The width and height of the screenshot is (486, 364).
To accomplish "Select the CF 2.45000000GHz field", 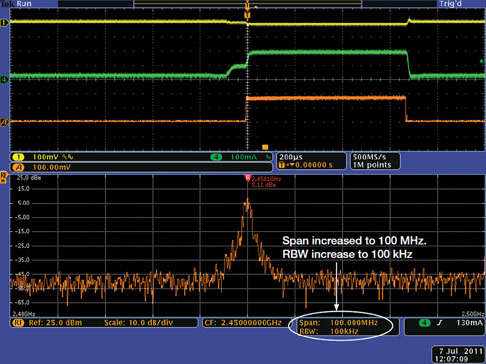I will (243, 323).
